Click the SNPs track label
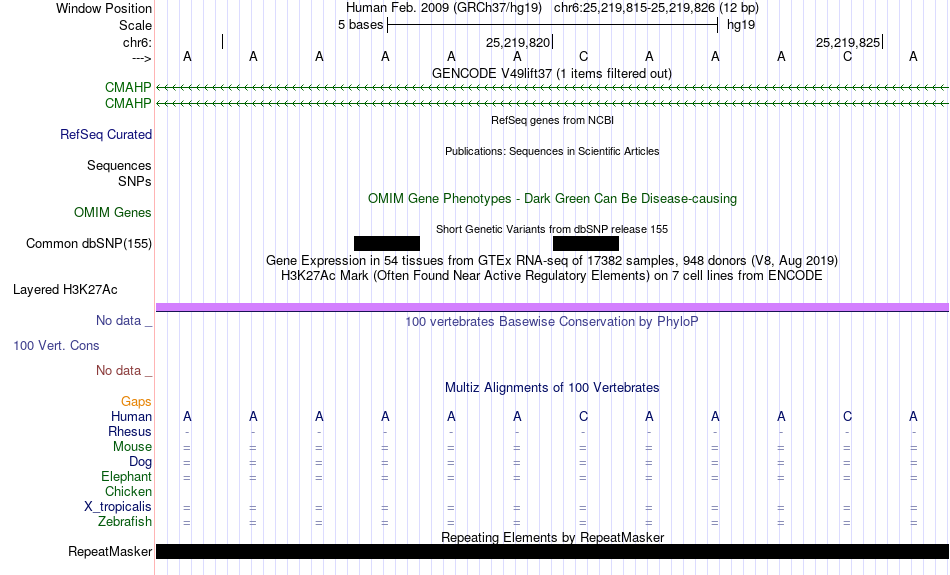 tap(135, 181)
